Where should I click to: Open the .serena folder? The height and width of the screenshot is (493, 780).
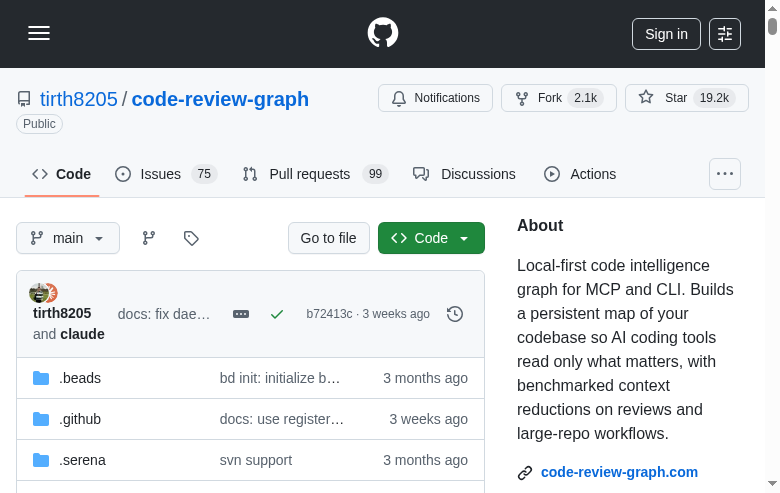[x=82, y=460]
